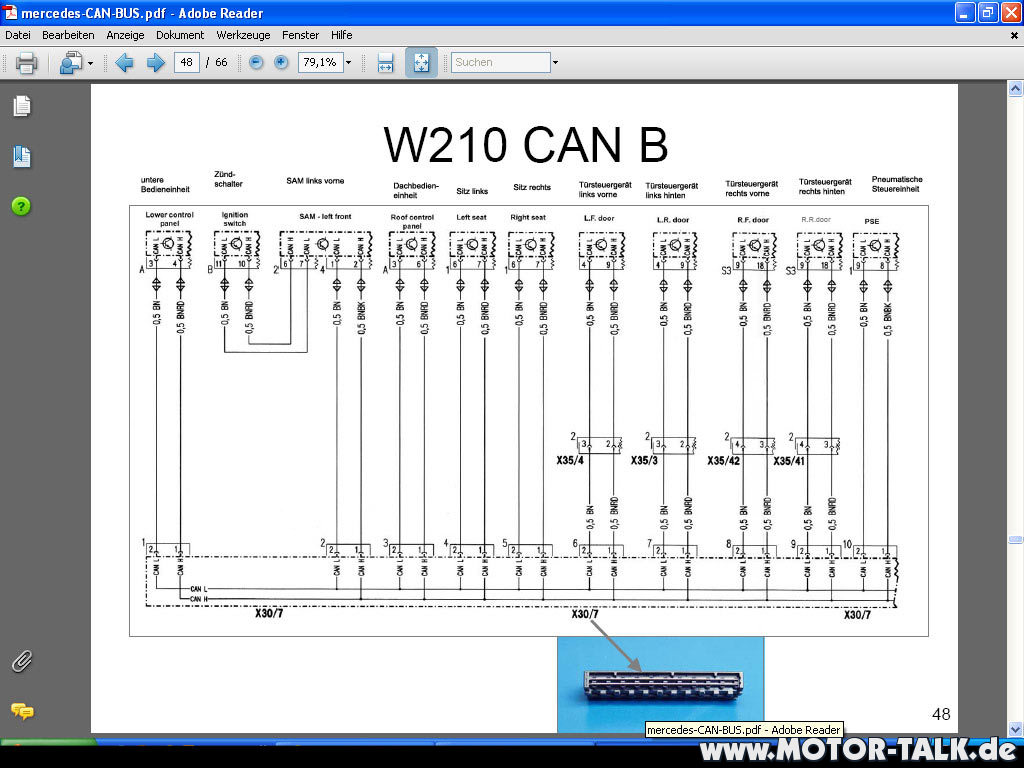Open the Dokument menu
The width and height of the screenshot is (1024, 768).
coord(180,35)
